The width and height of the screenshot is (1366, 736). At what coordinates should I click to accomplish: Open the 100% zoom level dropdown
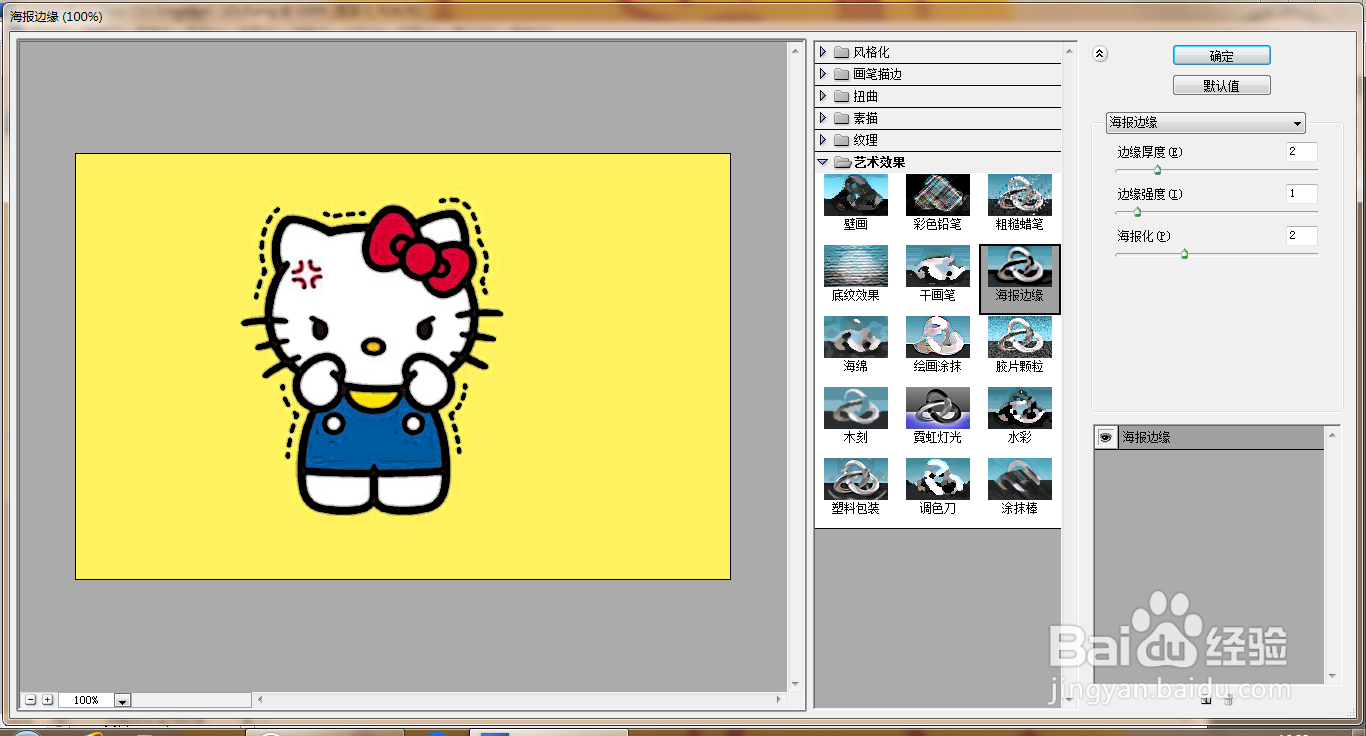click(x=123, y=701)
